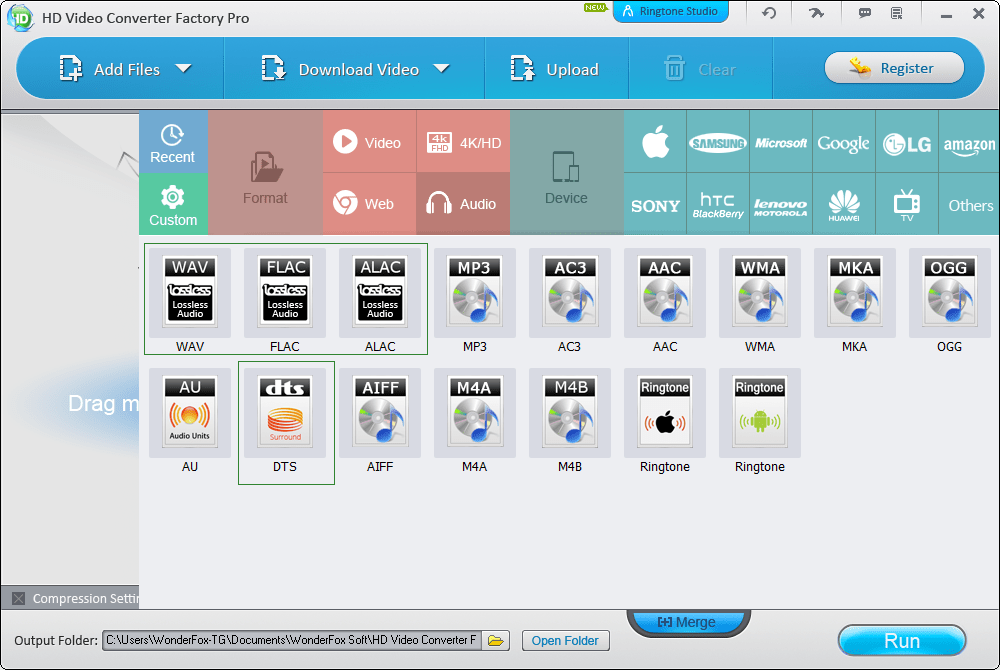
Task: Open the Video format category
Action: coord(369,142)
